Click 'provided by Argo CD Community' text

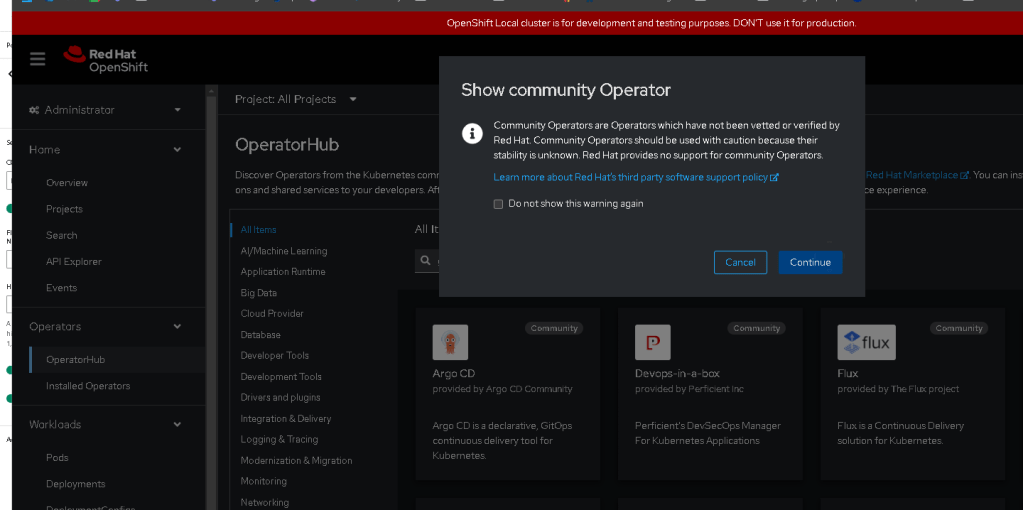pyautogui.click(x=502, y=389)
